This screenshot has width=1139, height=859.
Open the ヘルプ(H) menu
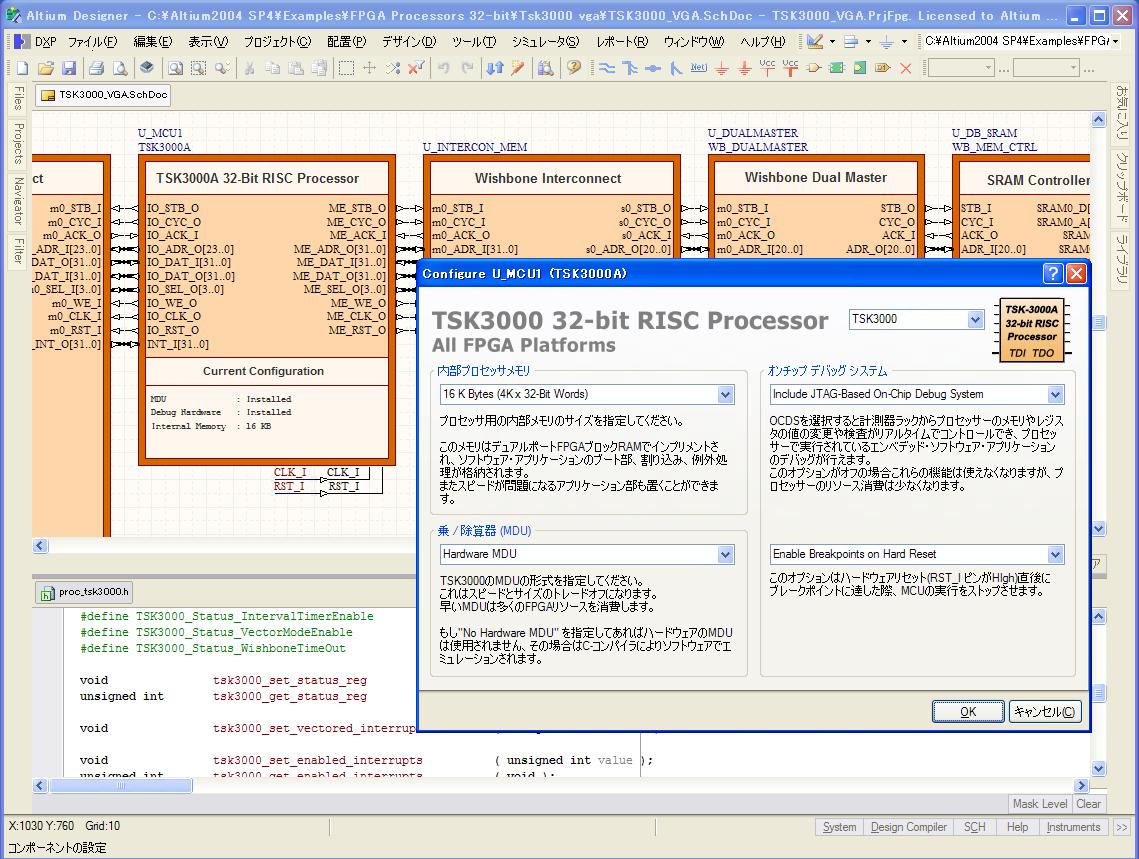pos(763,41)
